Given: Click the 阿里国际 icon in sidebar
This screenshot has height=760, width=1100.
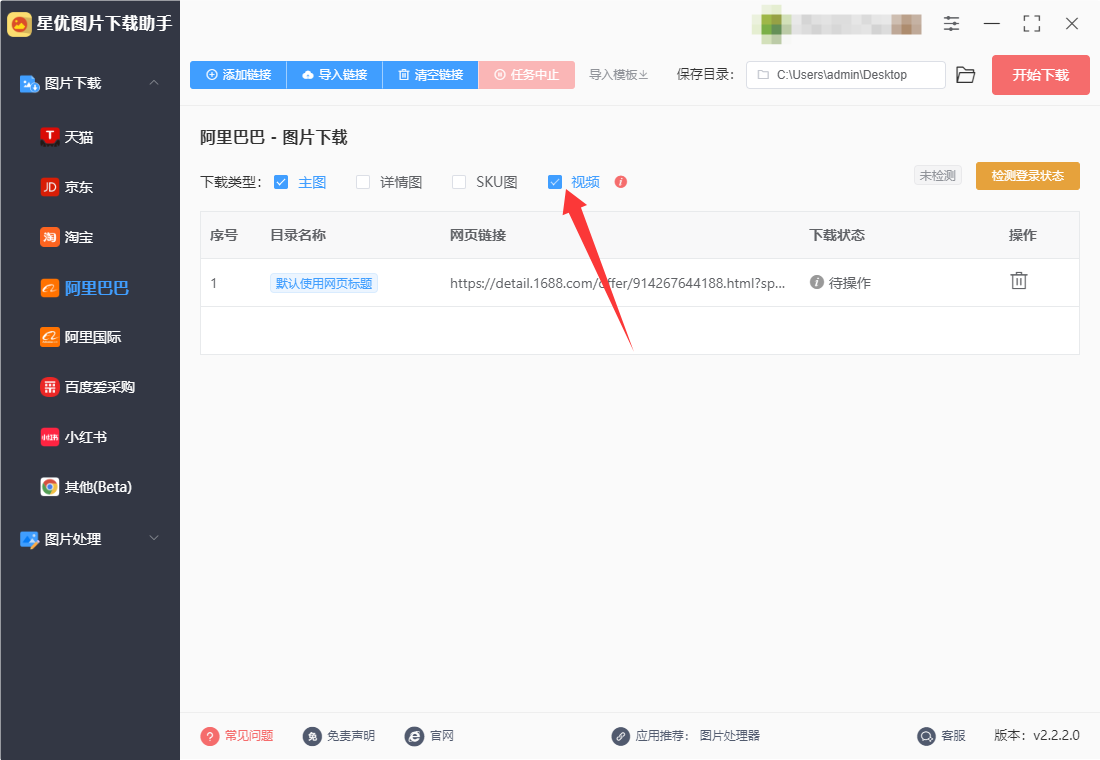Looking at the screenshot, I should point(50,337).
